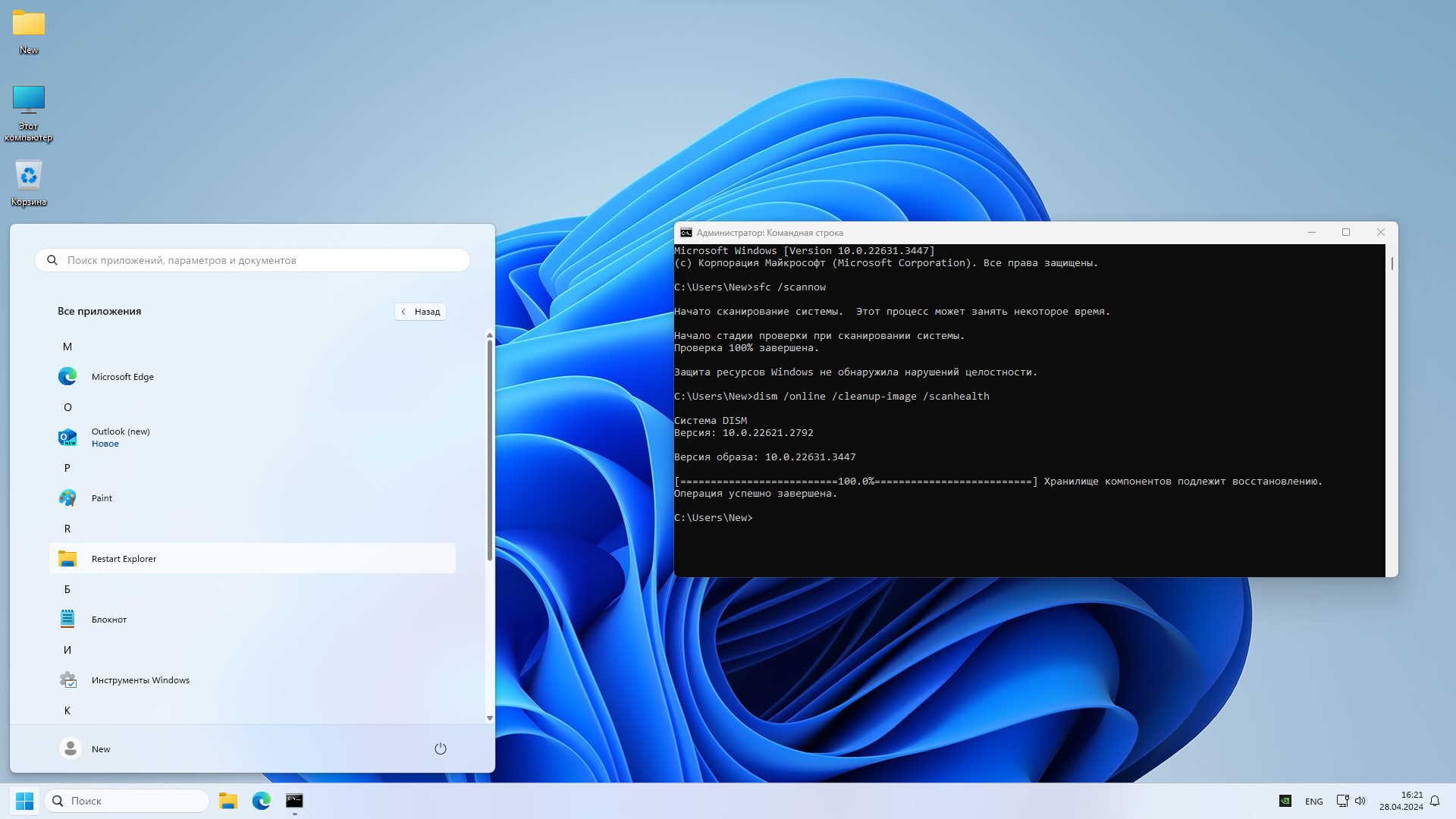1456x819 pixels.
Task: Open Microsoft Edge from the app list
Action: pos(122,377)
